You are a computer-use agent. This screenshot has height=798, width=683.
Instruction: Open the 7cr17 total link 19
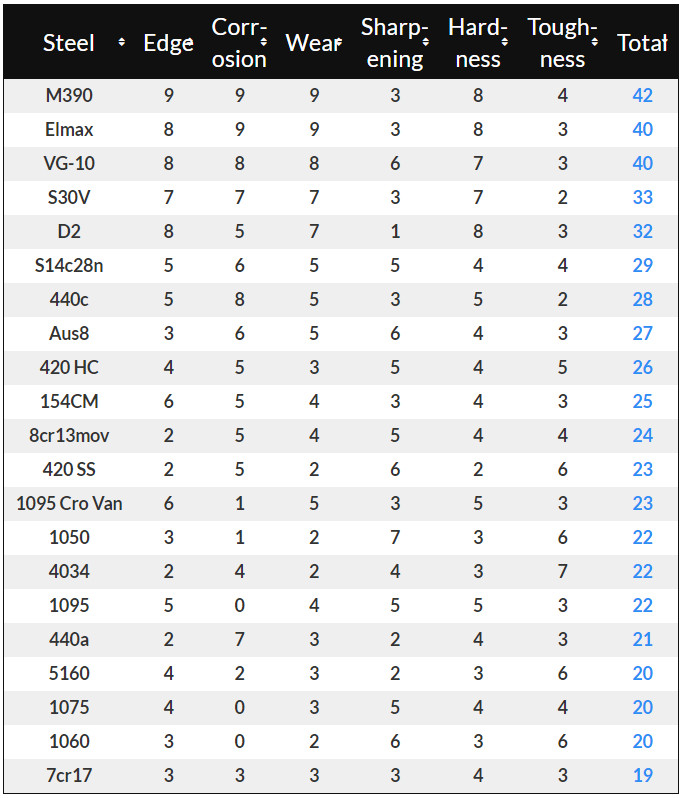click(642, 775)
